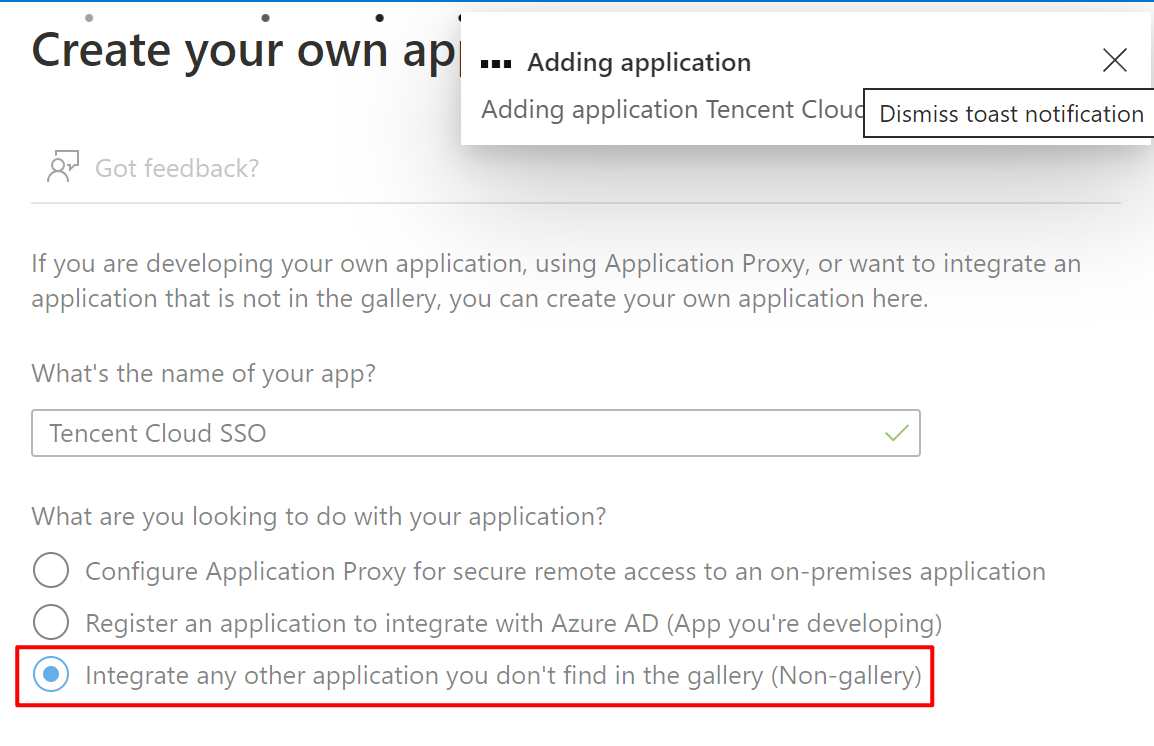This screenshot has height=746, width=1154.
Task: Click the "What are you looking to do" question
Action: point(319,517)
